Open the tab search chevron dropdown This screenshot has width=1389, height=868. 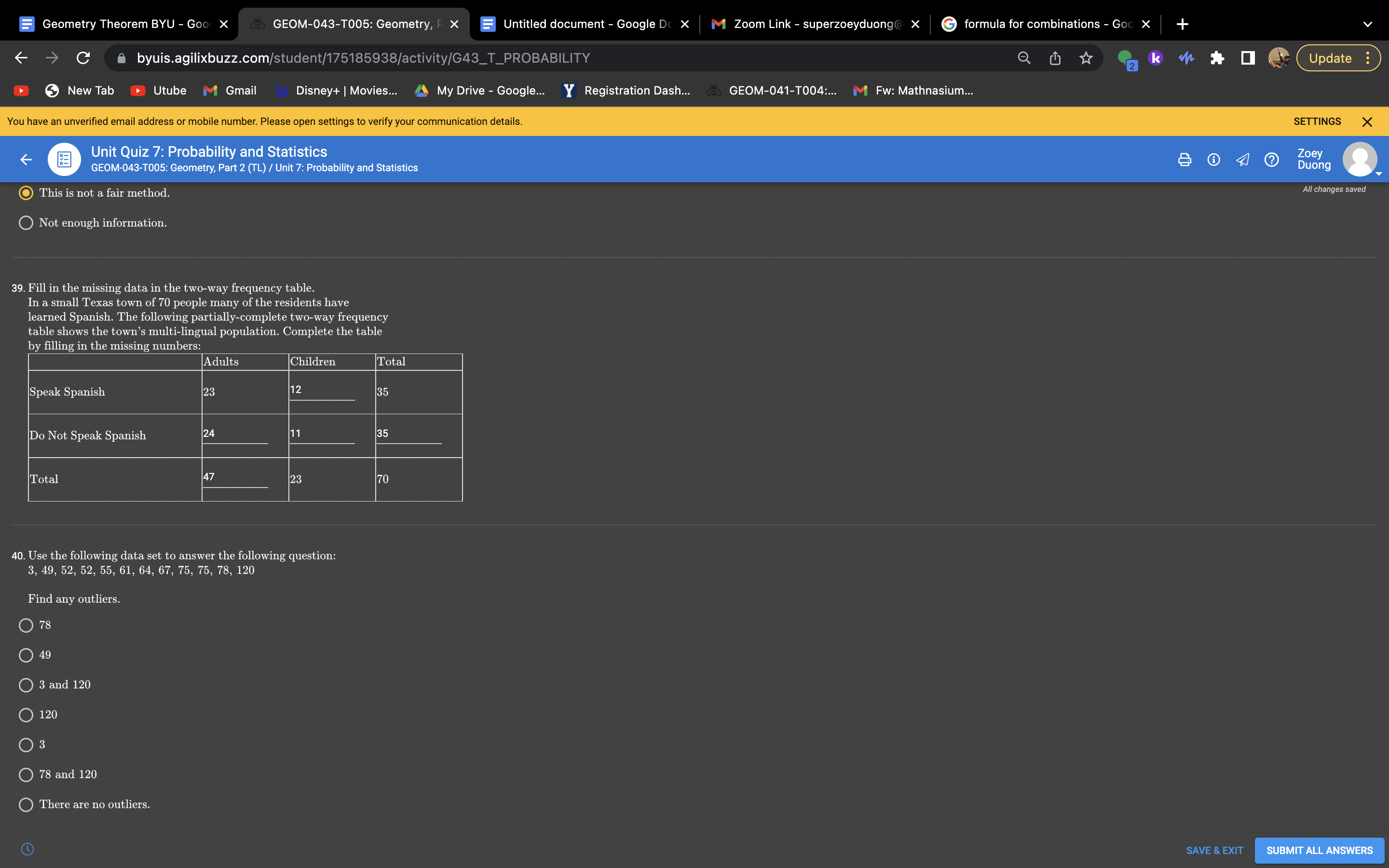click(1367, 24)
